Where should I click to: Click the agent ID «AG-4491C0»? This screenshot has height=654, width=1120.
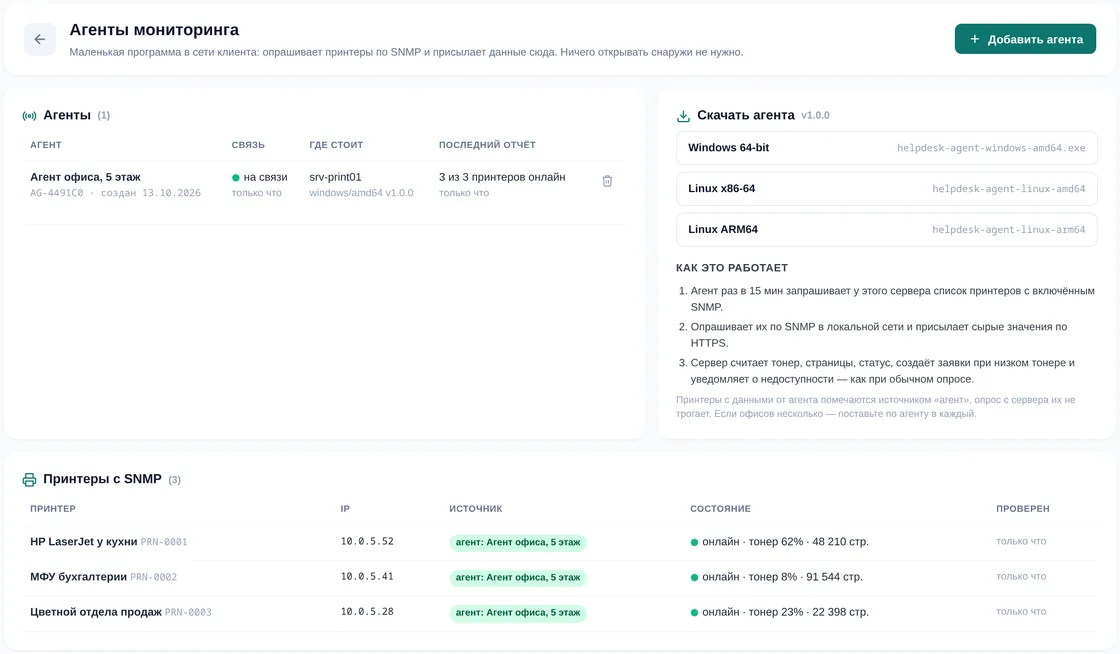click(56, 193)
